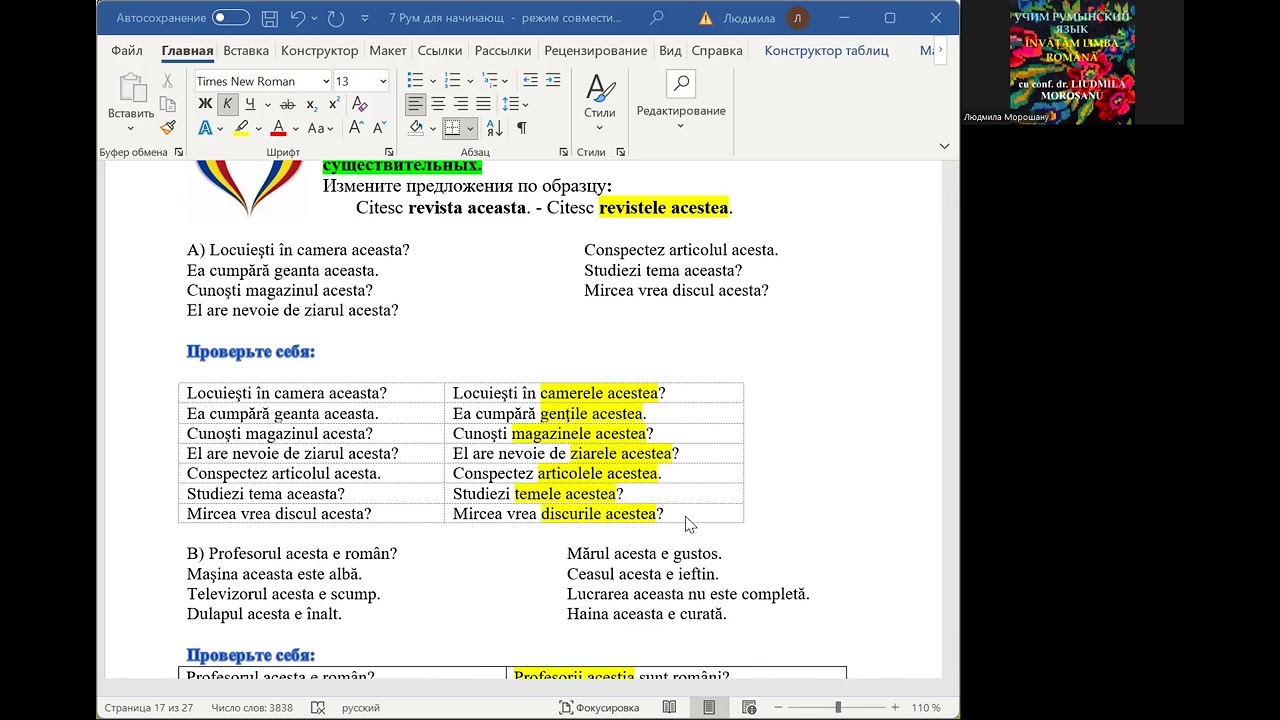The width and height of the screenshot is (1280, 720).
Task: Click the warning triangle icon beside Людмила
Action: coord(706,18)
